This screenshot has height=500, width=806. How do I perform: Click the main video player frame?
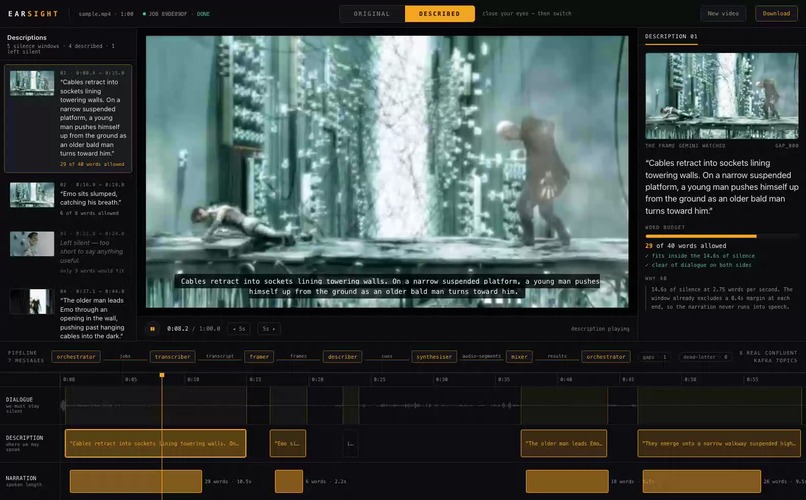(x=387, y=172)
